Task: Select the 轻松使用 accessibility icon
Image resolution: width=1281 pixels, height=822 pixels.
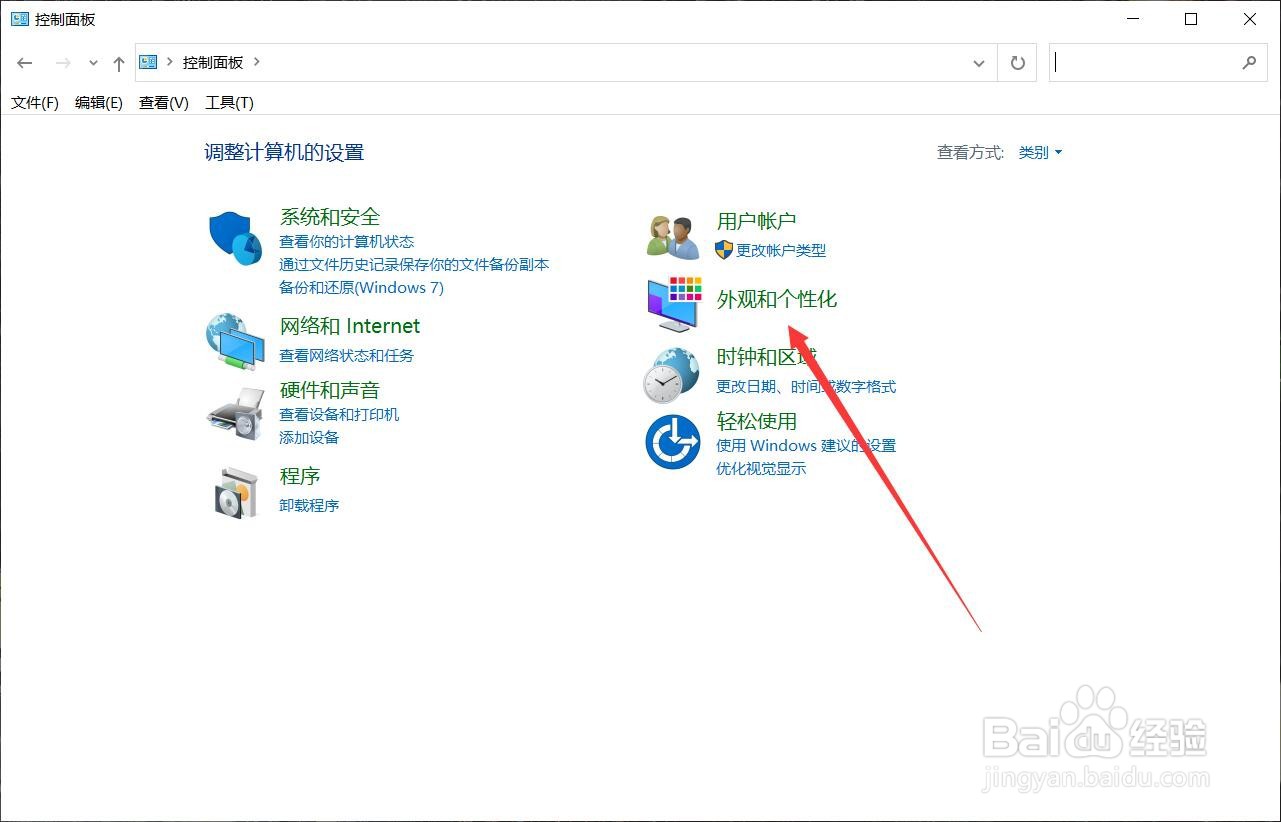Action: pos(671,440)
